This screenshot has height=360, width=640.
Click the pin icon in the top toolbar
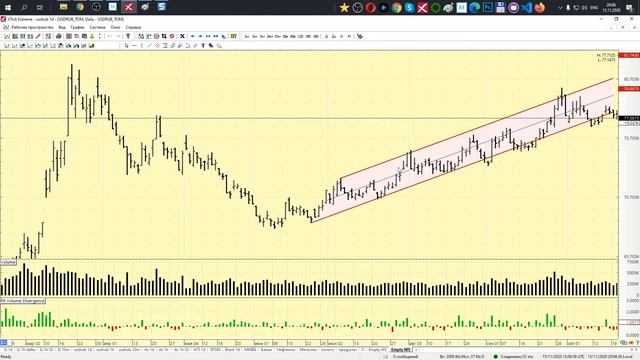coord(128,36)
